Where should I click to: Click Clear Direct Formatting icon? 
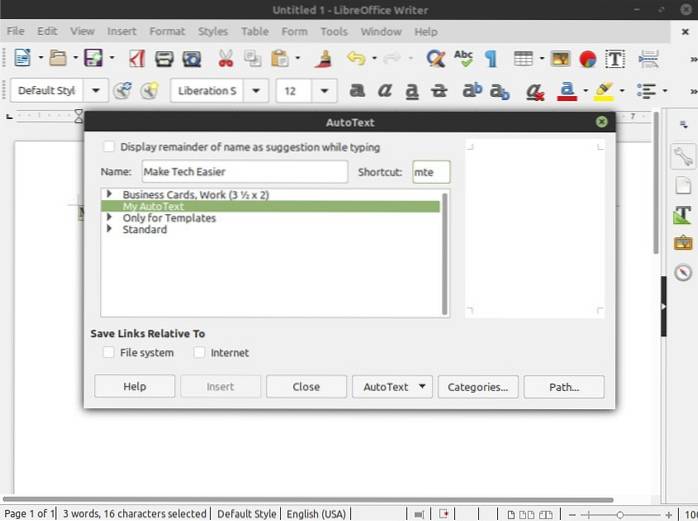[535, 91]
